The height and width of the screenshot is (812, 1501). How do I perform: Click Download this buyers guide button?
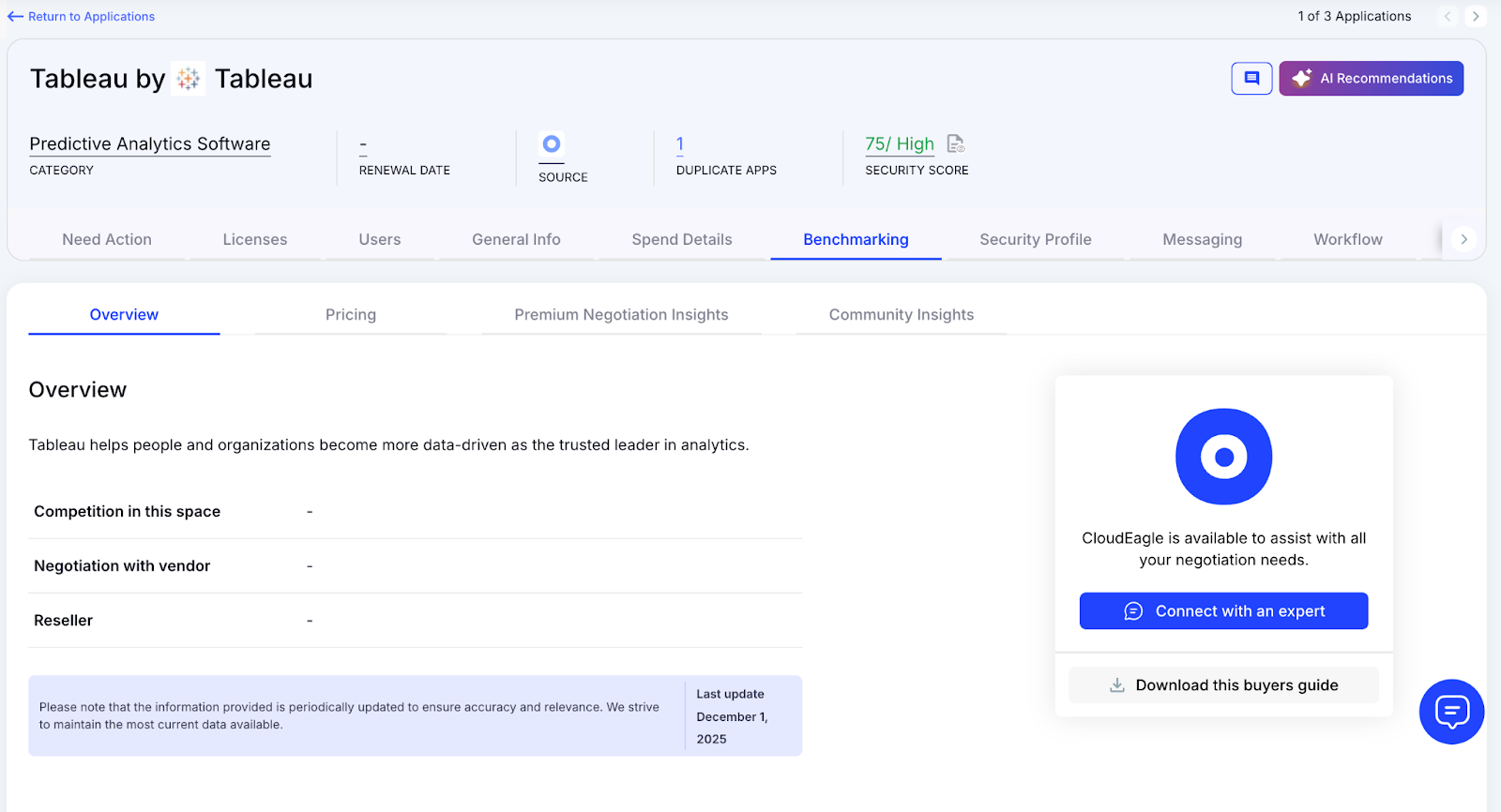pyautogui.click(x=1223, y=685)
